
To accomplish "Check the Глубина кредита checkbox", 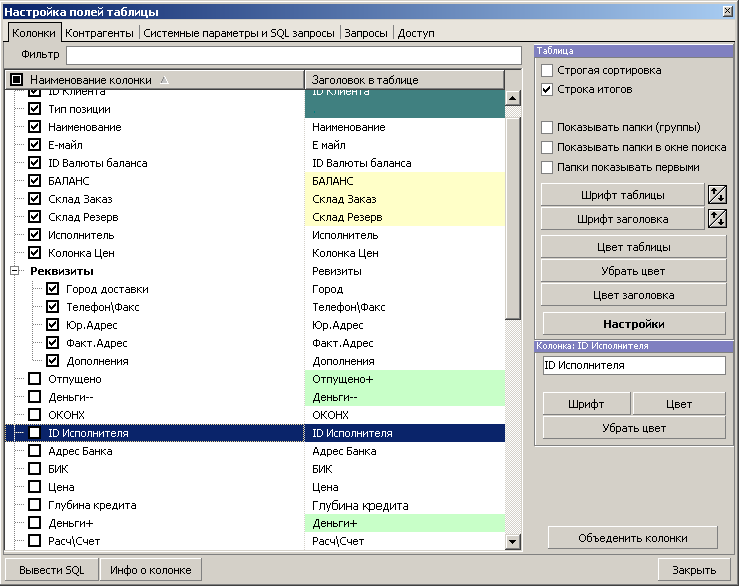I will (34, 505).
